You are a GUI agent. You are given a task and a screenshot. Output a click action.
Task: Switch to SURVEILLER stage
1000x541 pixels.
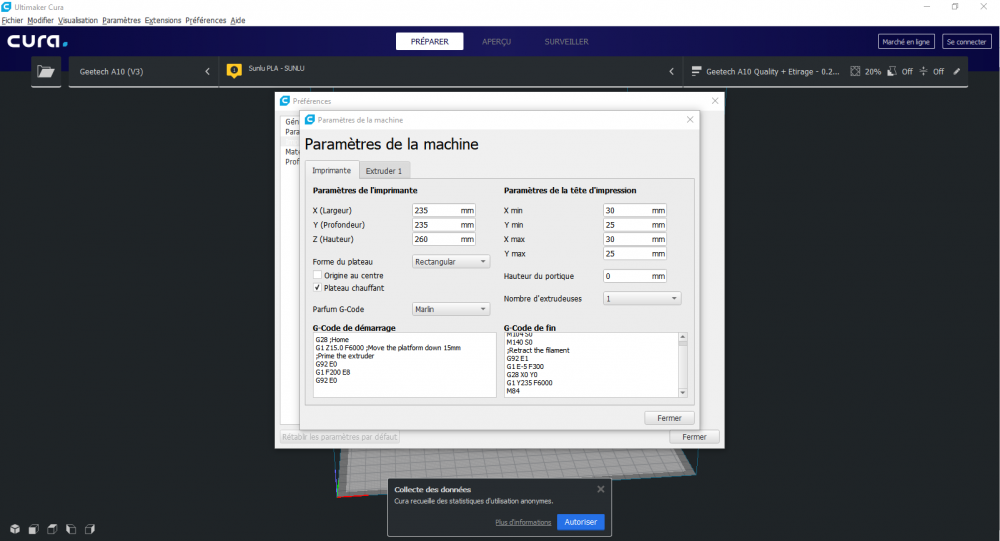pos(566,41)
